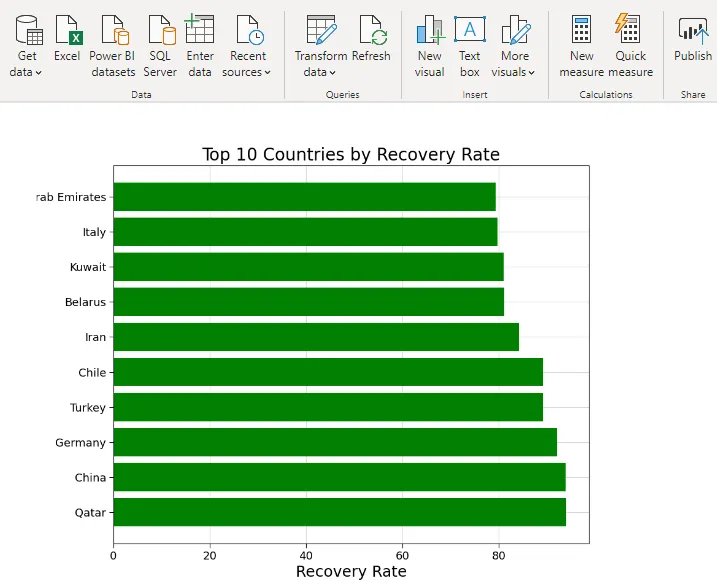
Task: Publish the report
Action: click(x=692, y=31)
